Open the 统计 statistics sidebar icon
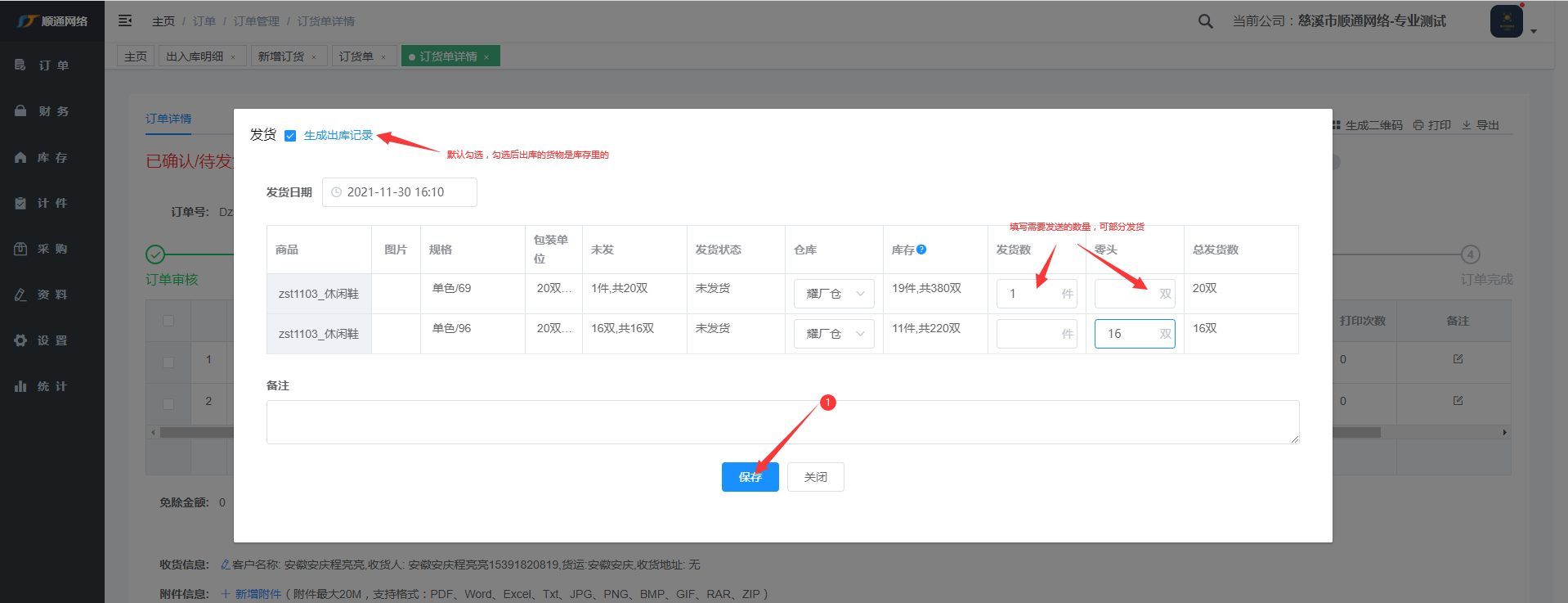 (20, 386)
